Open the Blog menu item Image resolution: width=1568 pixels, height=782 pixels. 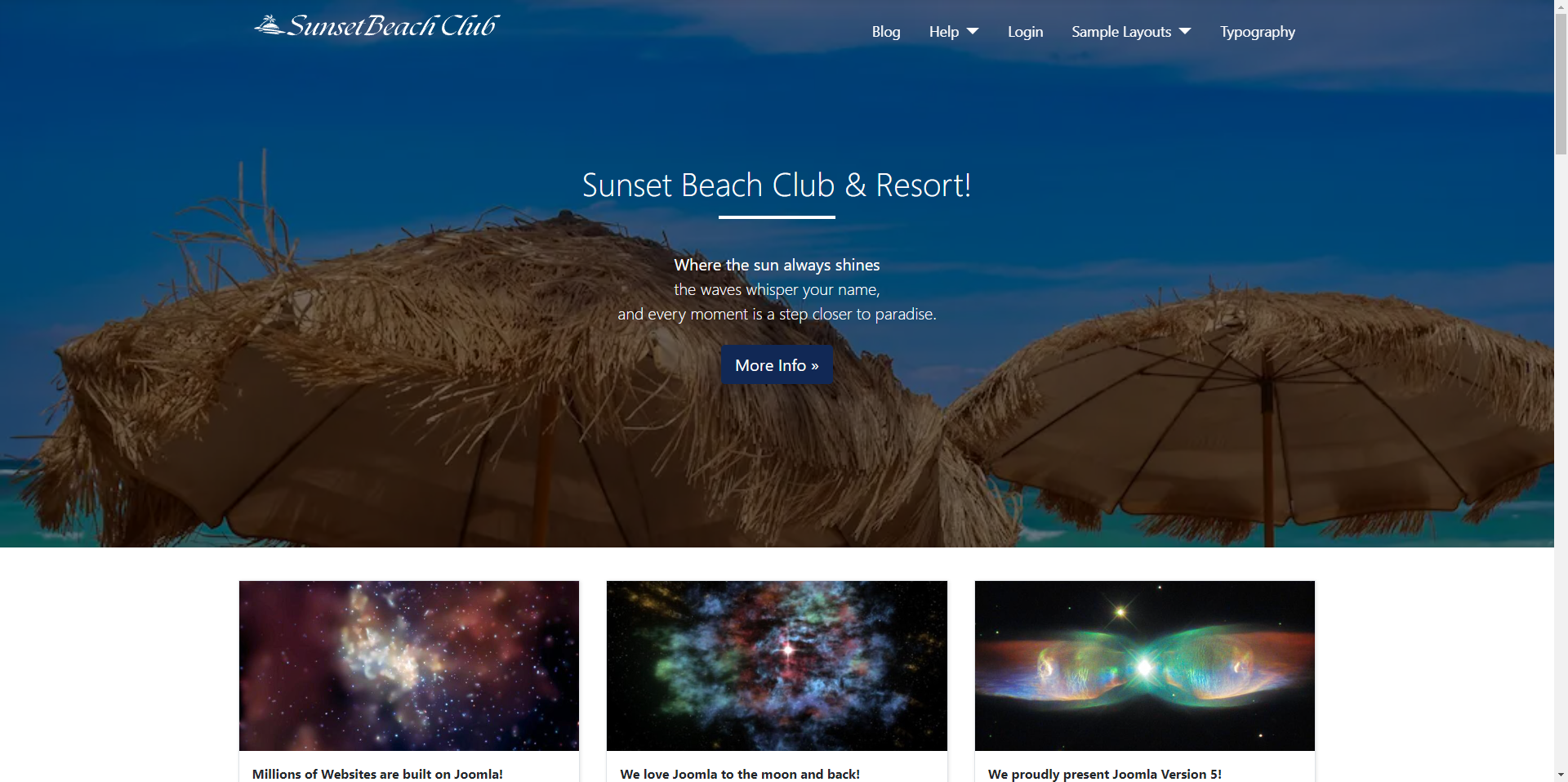point(885,32)
